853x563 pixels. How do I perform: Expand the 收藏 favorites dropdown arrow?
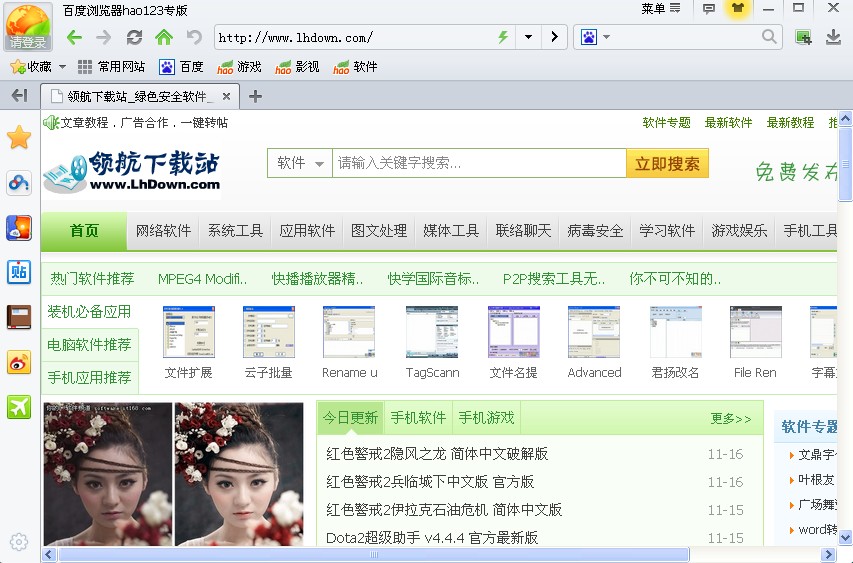(x=62, y=67)
